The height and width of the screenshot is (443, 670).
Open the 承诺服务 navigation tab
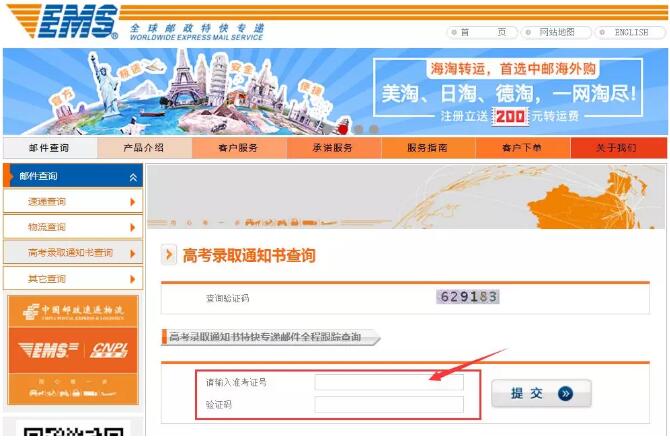(x=333, y=148)
